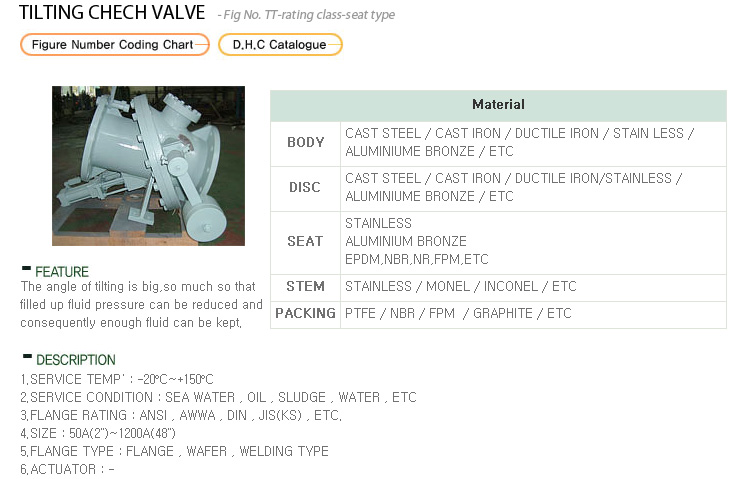Select the BODY row label
Screen dimensions: 740x479
[x=305, y=143]
